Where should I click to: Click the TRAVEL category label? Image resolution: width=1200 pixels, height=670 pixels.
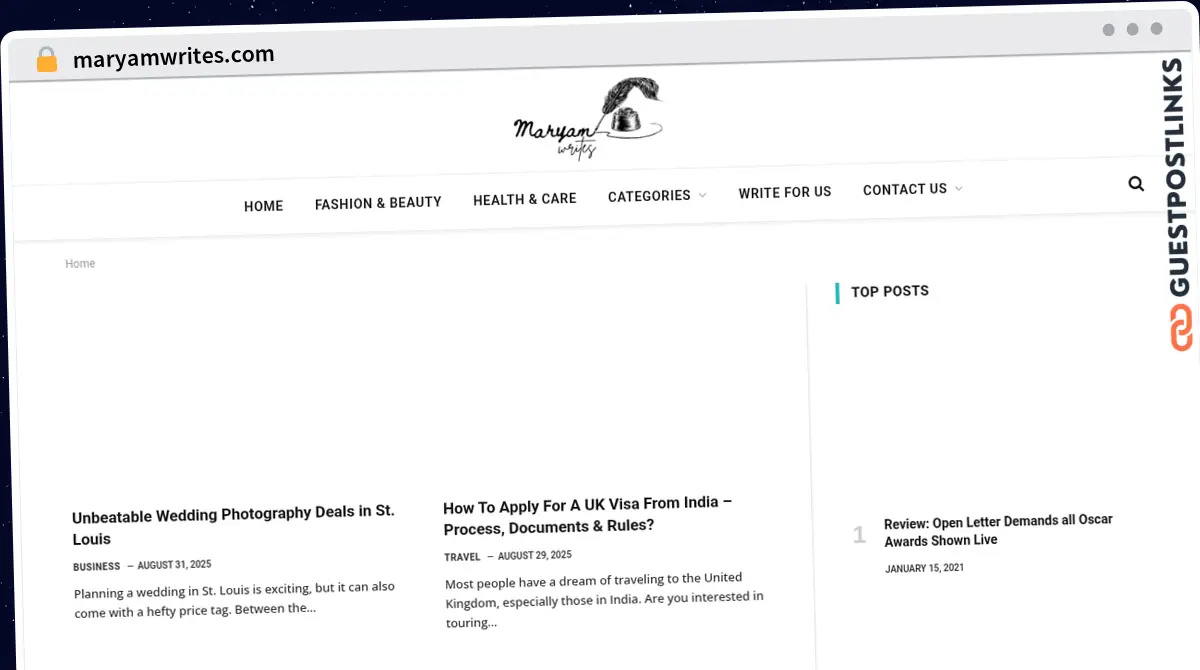coord(462,556)
